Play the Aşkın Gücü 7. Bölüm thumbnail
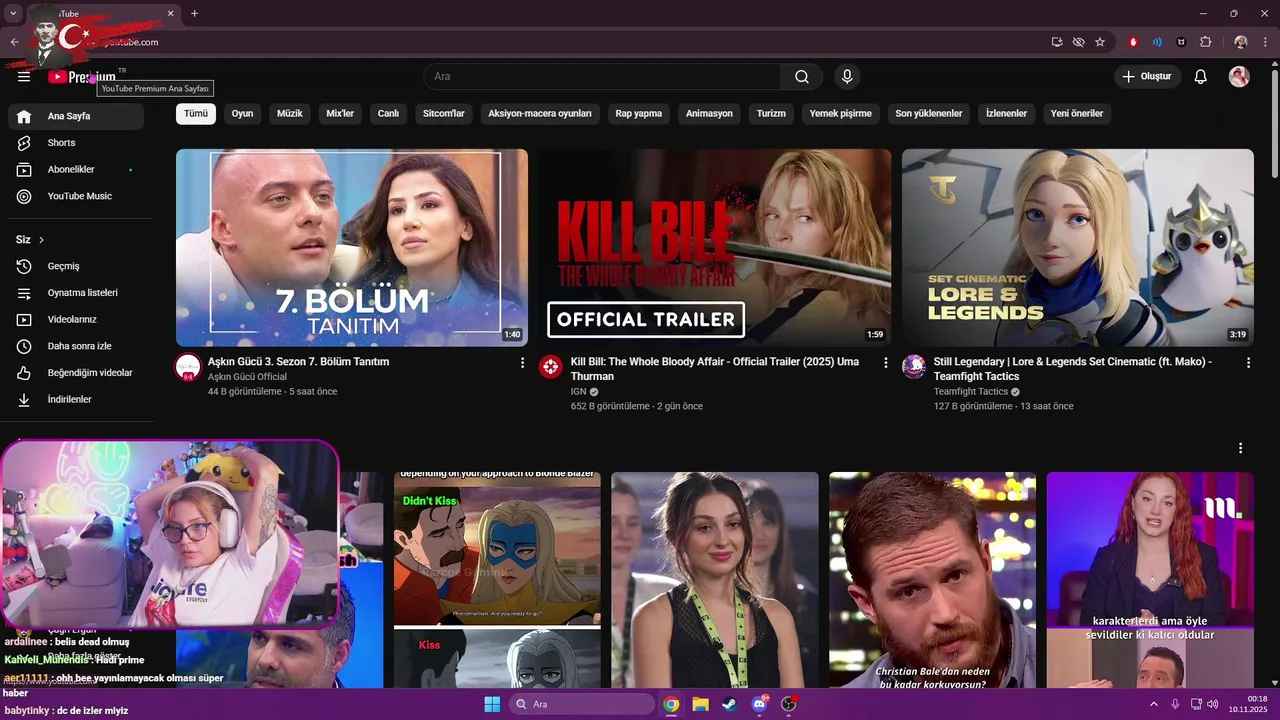1280x720 pixels. pyautogui.click(x=352, y=248)
